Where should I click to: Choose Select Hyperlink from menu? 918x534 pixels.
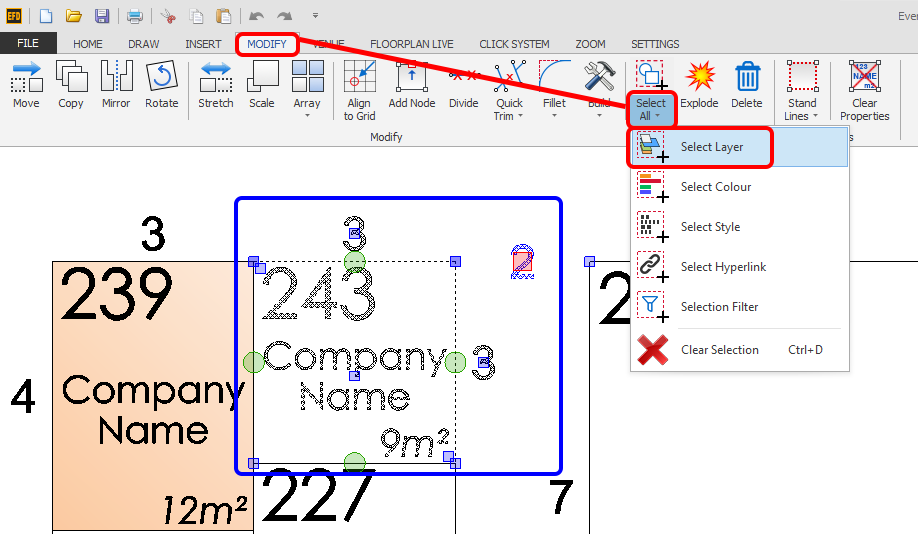(x=739, y=266)
